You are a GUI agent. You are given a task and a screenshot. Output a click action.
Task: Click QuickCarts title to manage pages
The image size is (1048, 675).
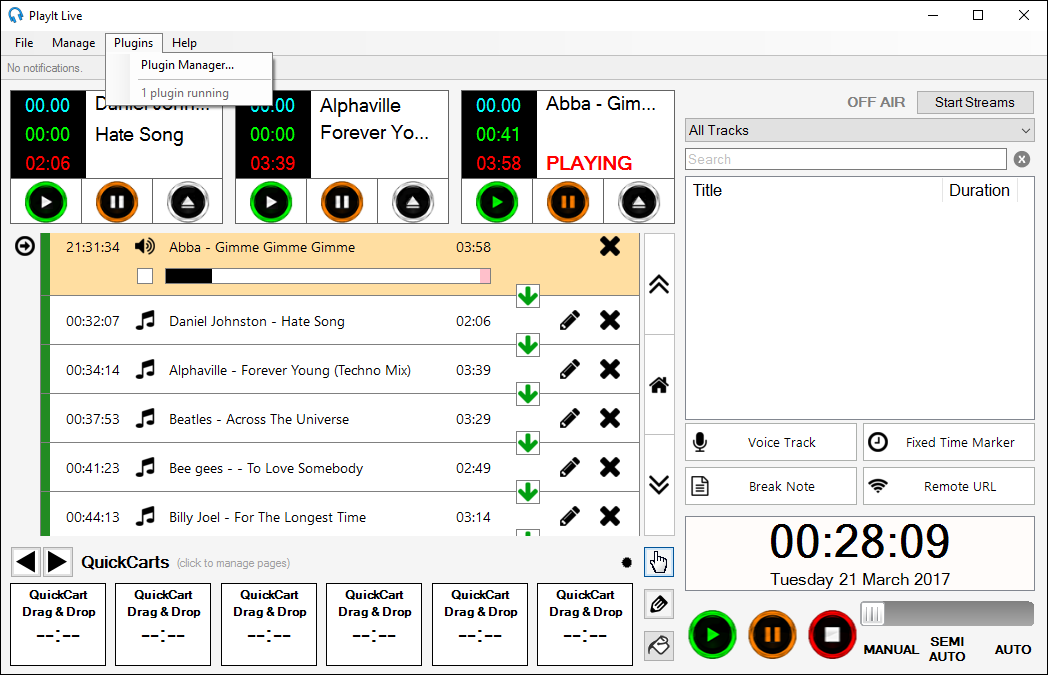coord(125,563)
